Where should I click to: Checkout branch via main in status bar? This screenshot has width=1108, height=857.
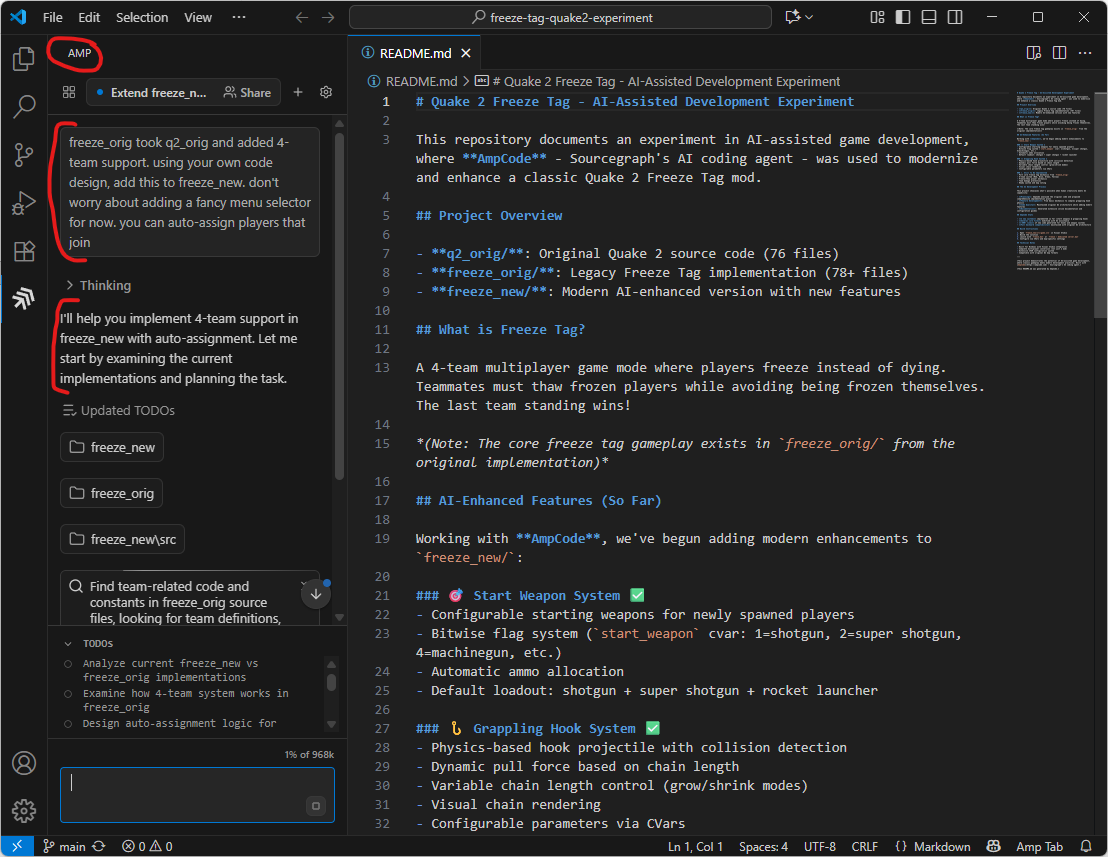(x=64, y=846)
